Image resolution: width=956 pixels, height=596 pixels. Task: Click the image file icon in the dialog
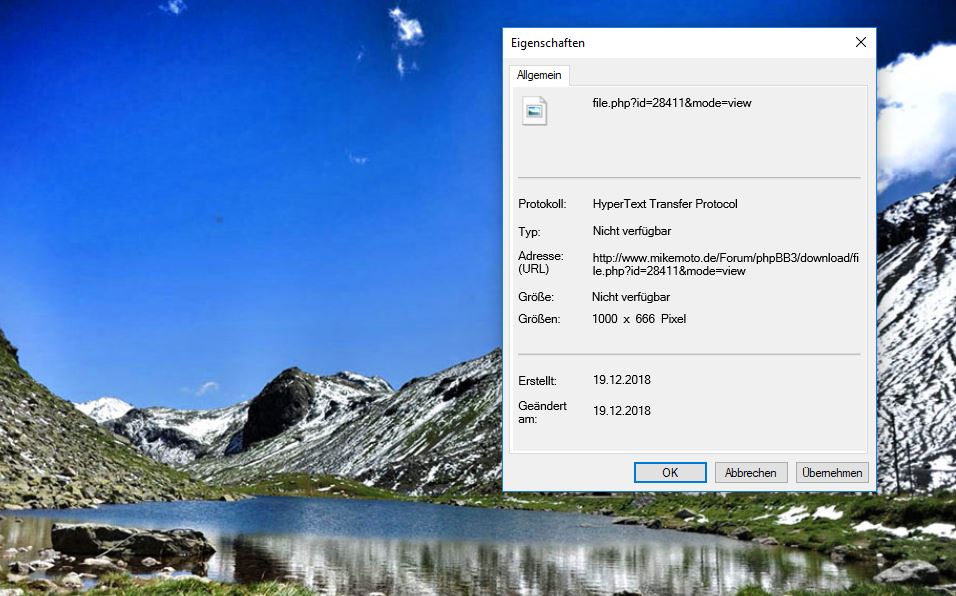(535, 111)
